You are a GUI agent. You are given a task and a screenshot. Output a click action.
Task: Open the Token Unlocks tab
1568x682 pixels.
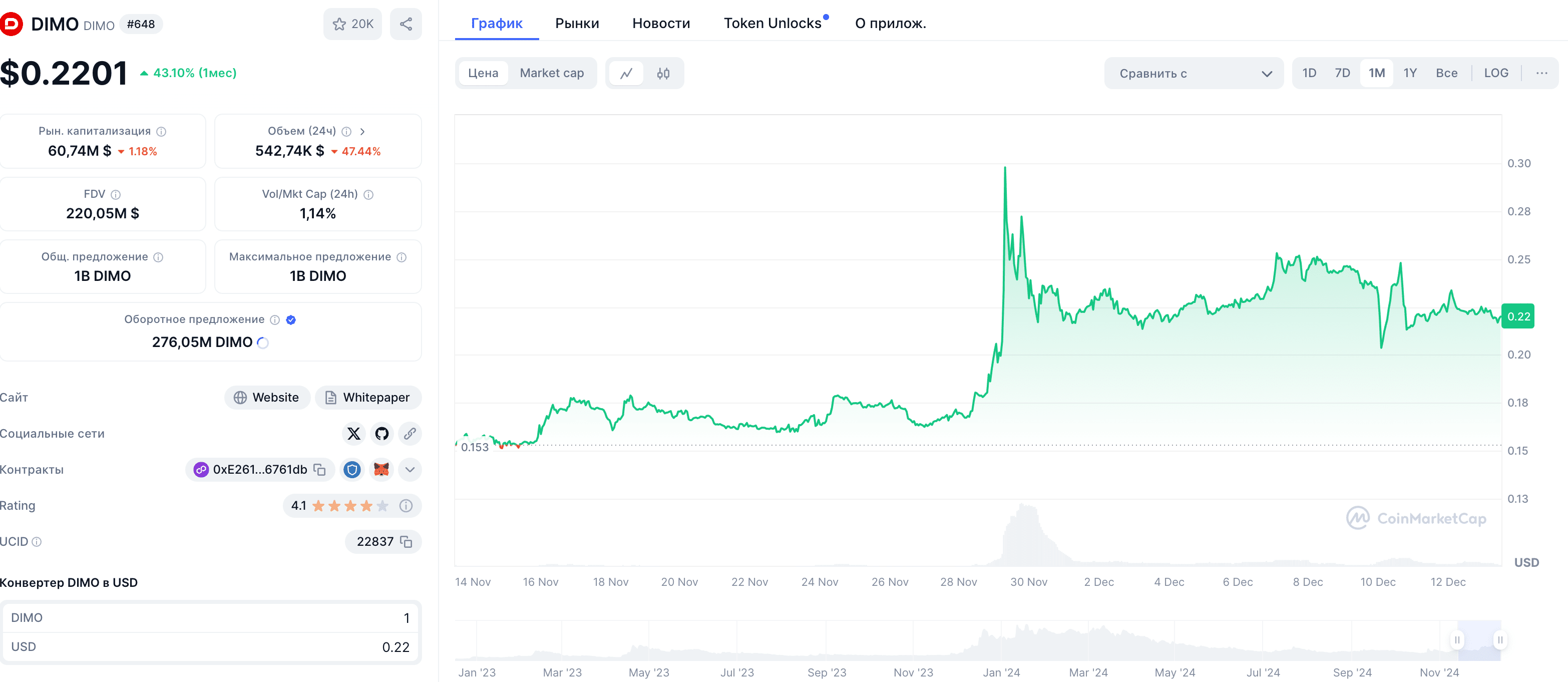(x=772, y=23)
